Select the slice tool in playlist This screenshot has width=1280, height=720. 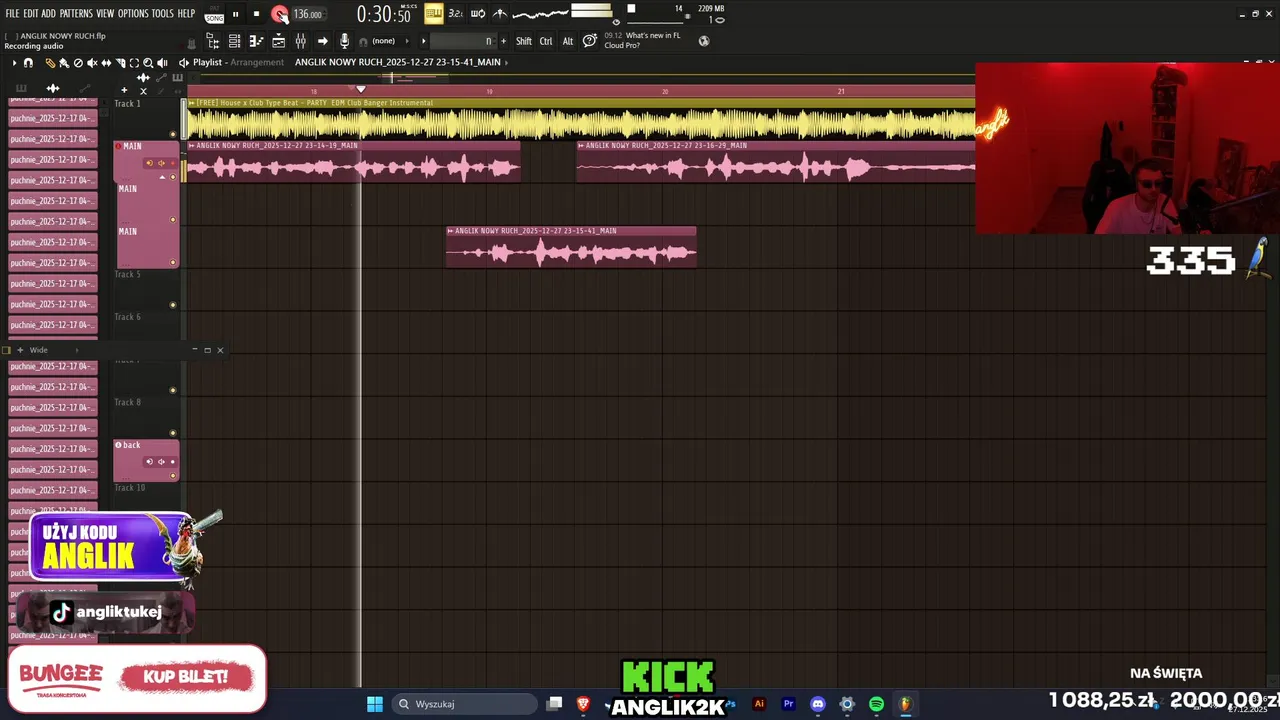120,63
